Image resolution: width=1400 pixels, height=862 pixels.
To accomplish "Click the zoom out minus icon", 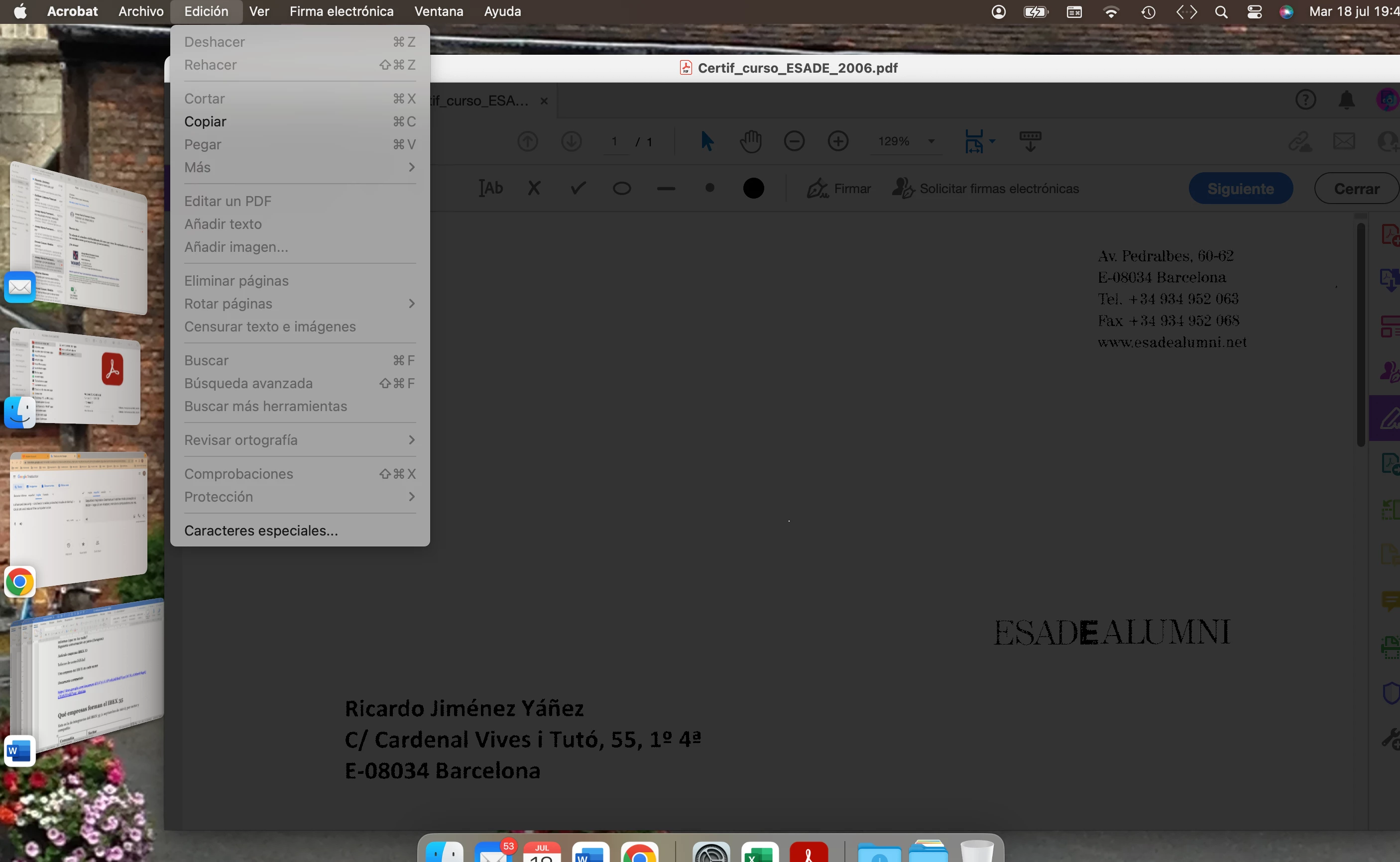I will click(x=794, y=141).
